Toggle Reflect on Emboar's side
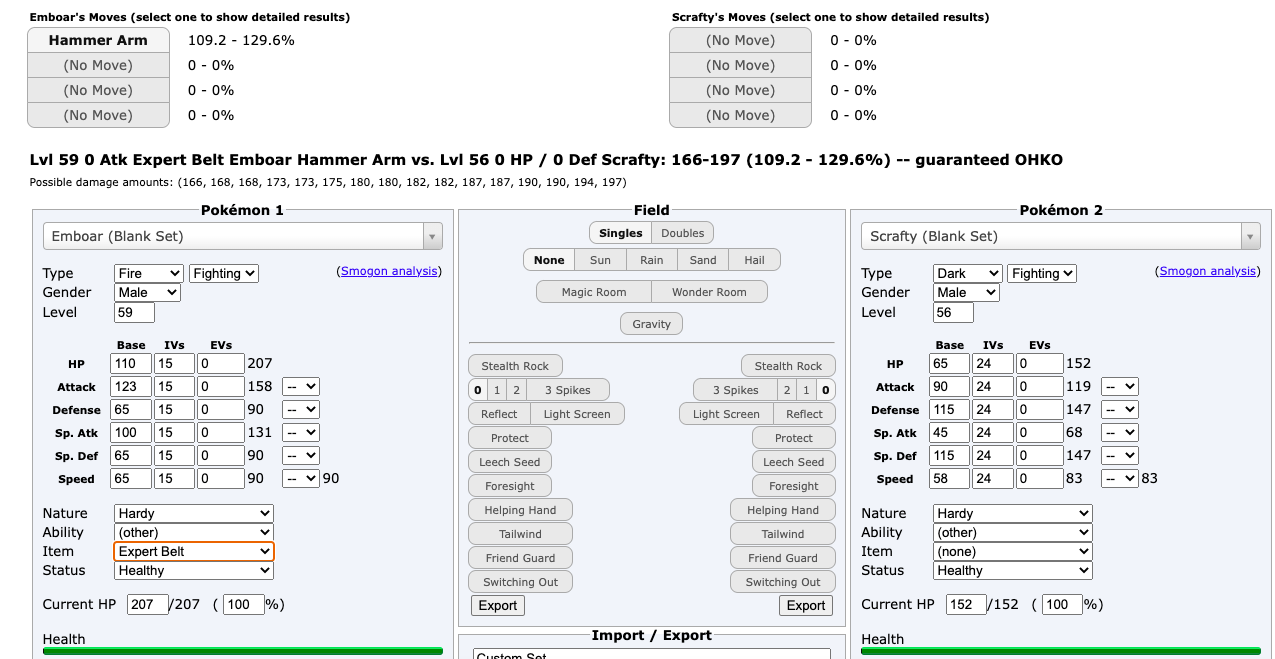This screenshot has width=1275, height=659. pos(498,414)
